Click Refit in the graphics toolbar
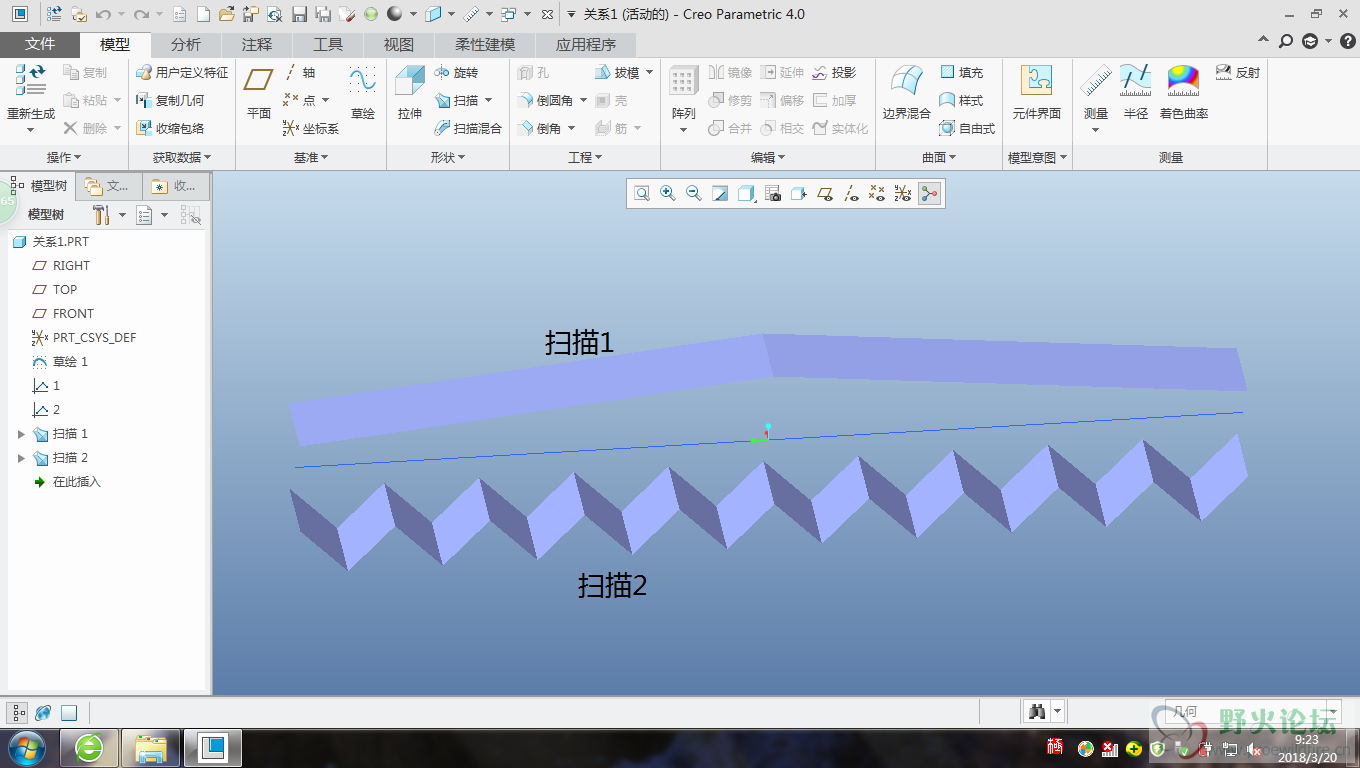The height and width of the screenshot is (768, 1360). 642,194
